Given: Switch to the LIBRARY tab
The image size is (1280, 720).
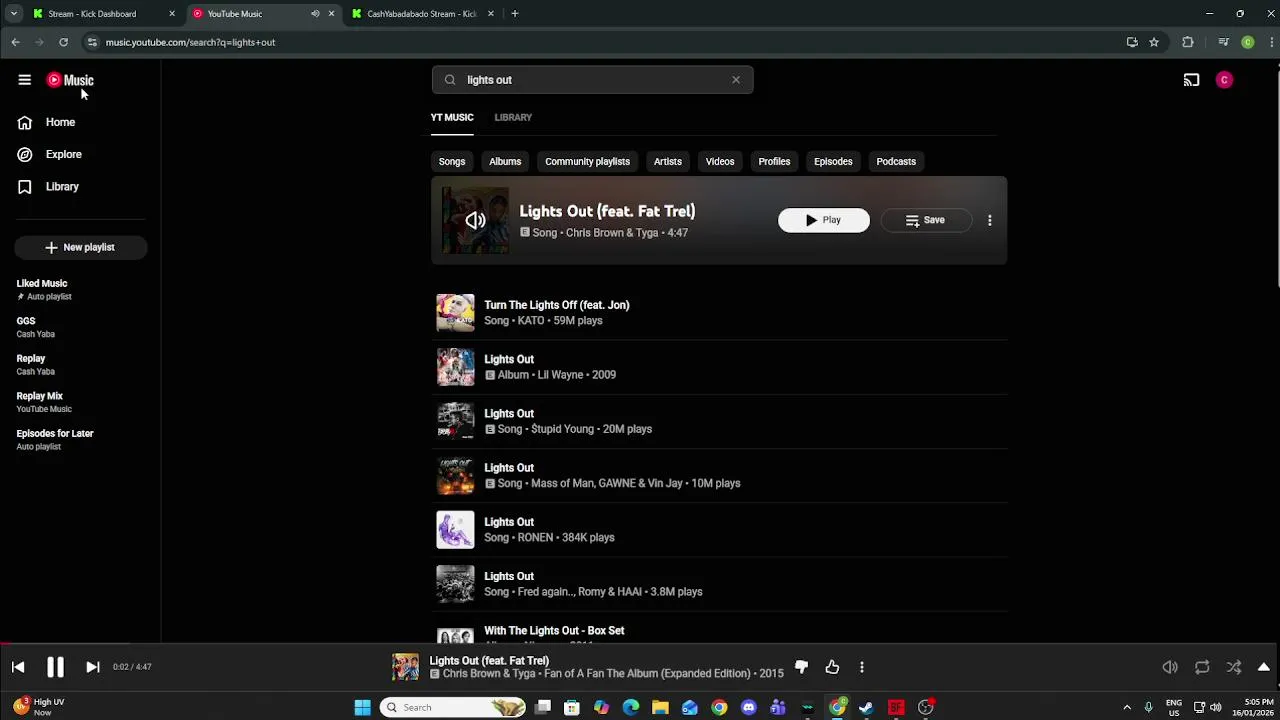Looking at the screenshot, I should (513, 117).
